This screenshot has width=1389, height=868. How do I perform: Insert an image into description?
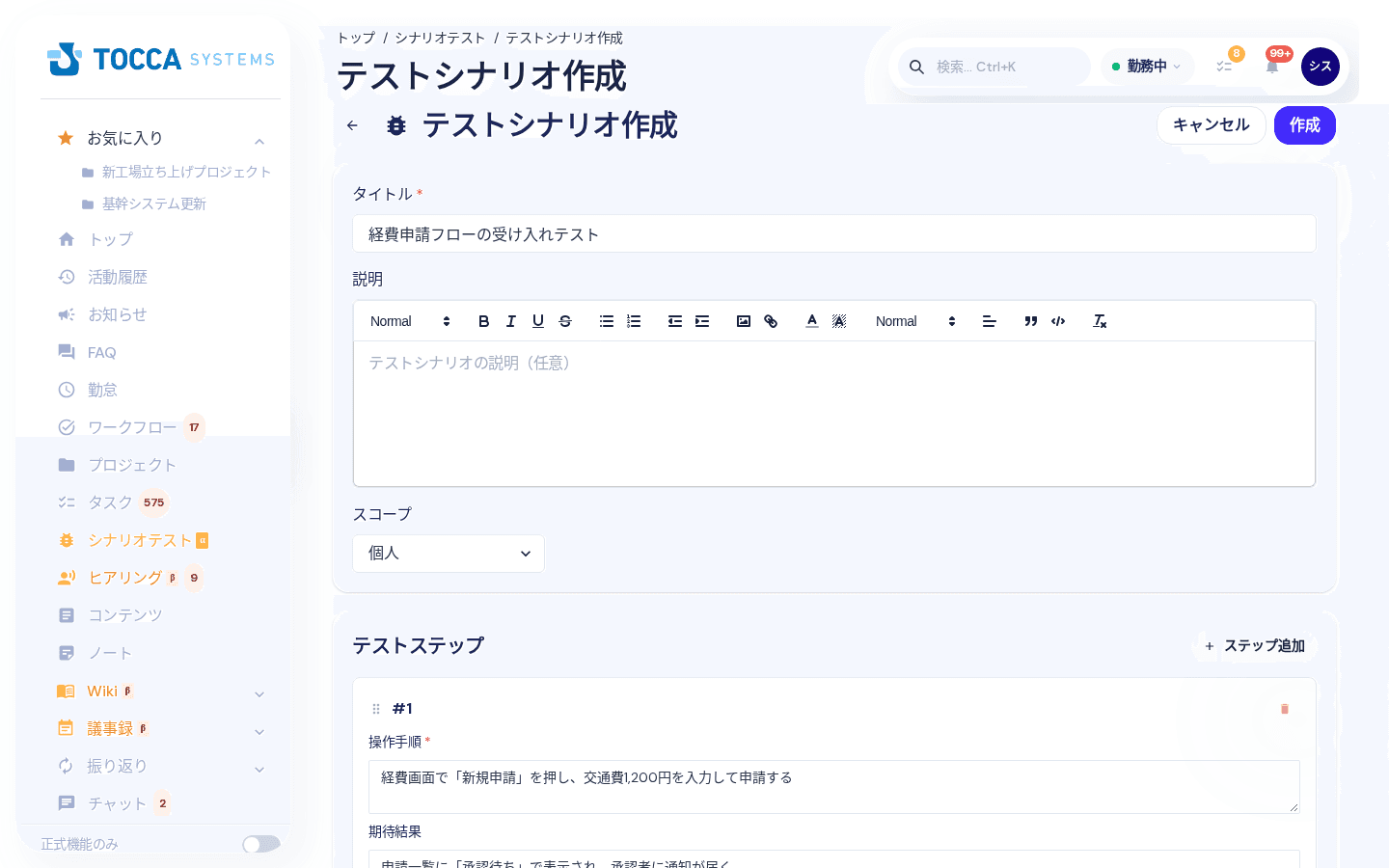(x=744, y=321)
